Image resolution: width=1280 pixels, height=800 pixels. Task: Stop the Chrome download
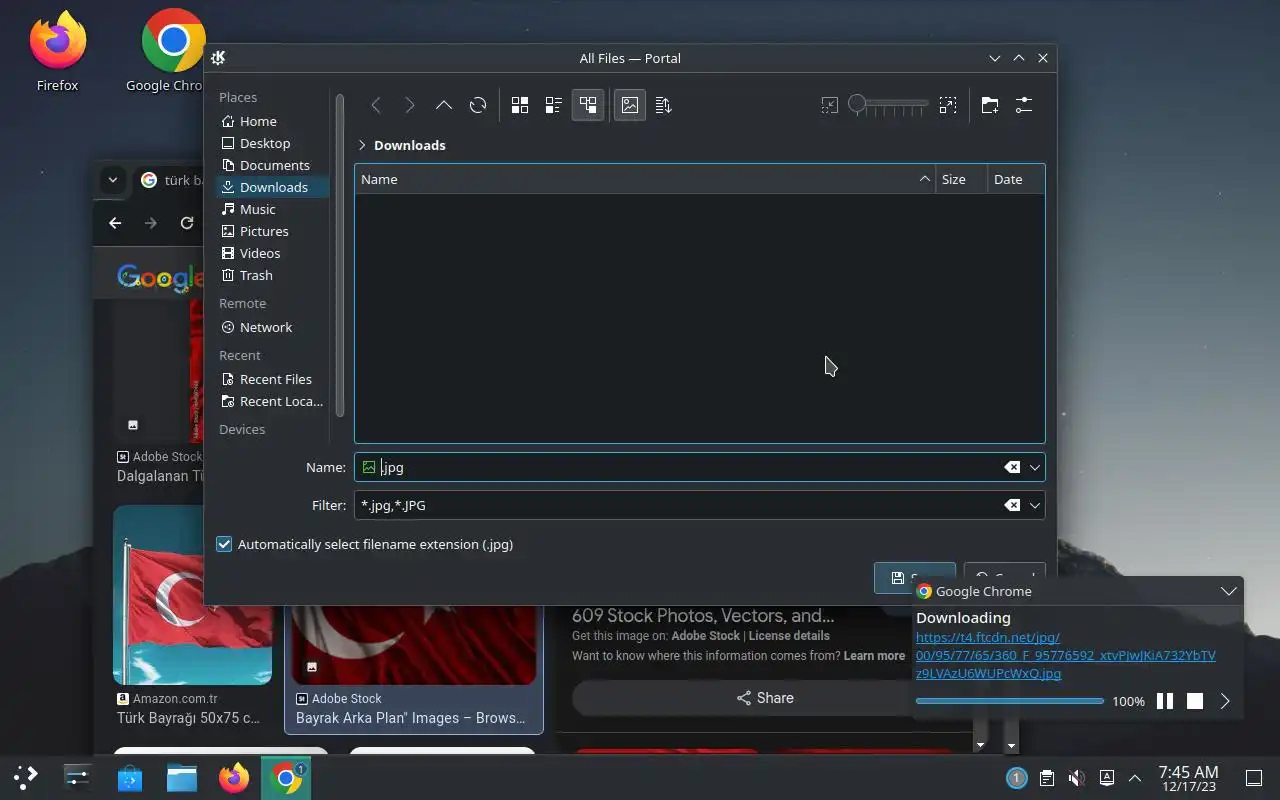point(1195,701)
